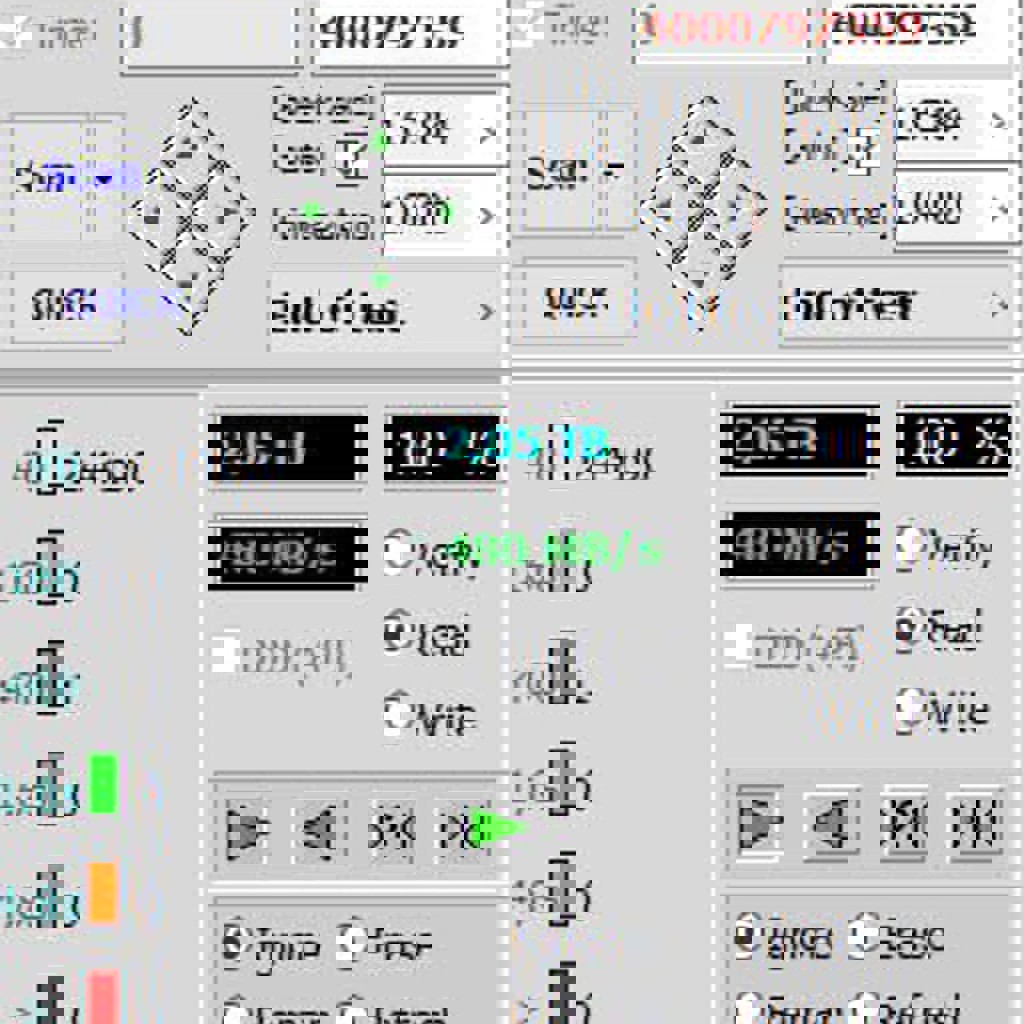Screen dimensions: 1024x1024
Task: Select the Verify radio button in the right panel
Action: pyautogui.click(x=910, y=546)
